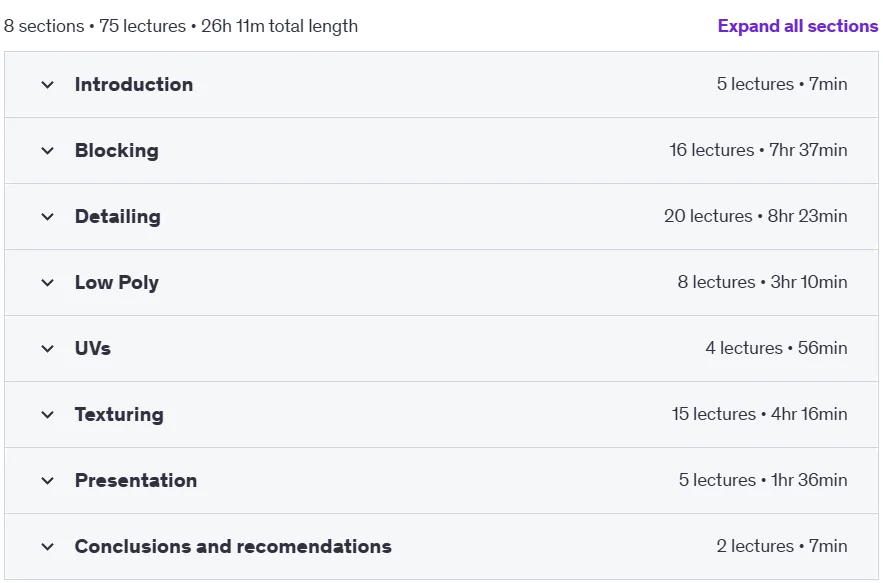The width and height of the screenshot is (883, 583).
Task: Expand the Introduction section chevron
Action: point(48,85)
